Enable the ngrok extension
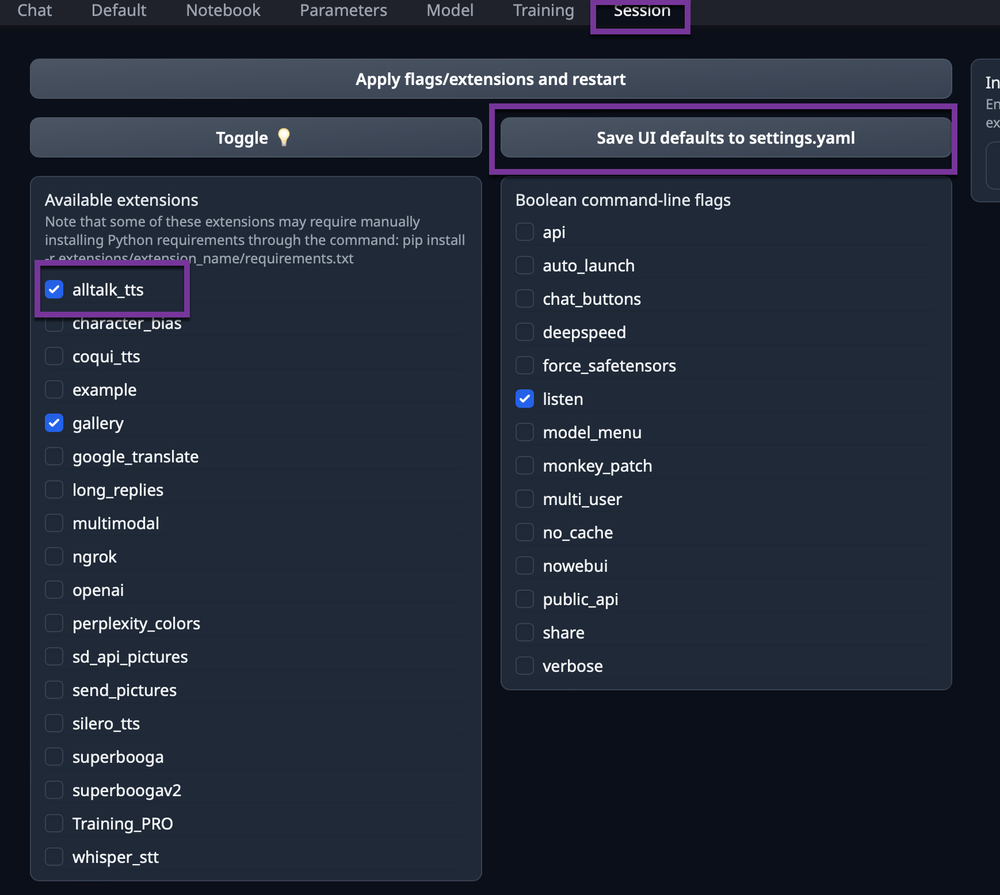Screen dimensions: 1000x895 coord(54,556)
